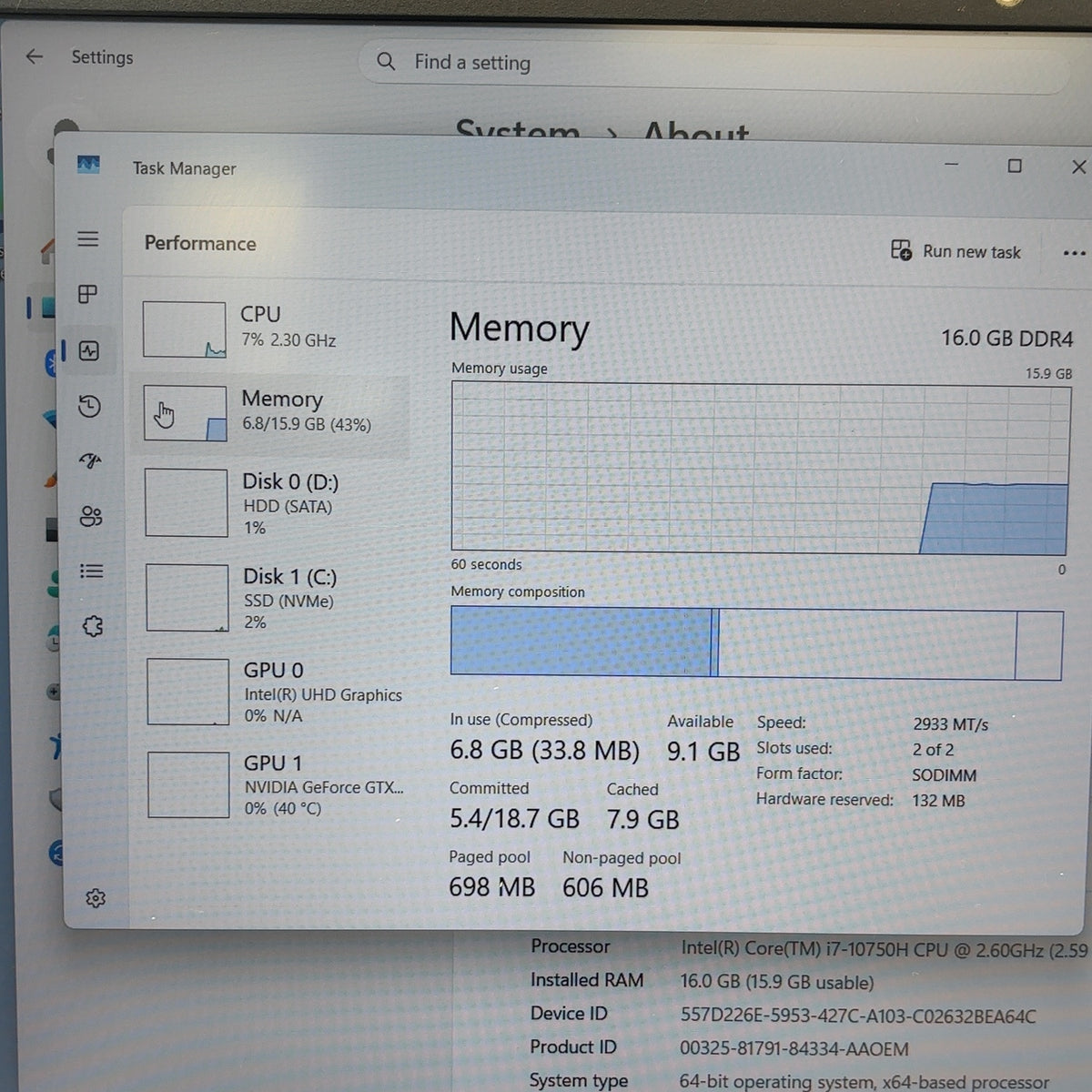
Task: Click the Committed 5.4/18.7 GB value
Action: (514, 819)
